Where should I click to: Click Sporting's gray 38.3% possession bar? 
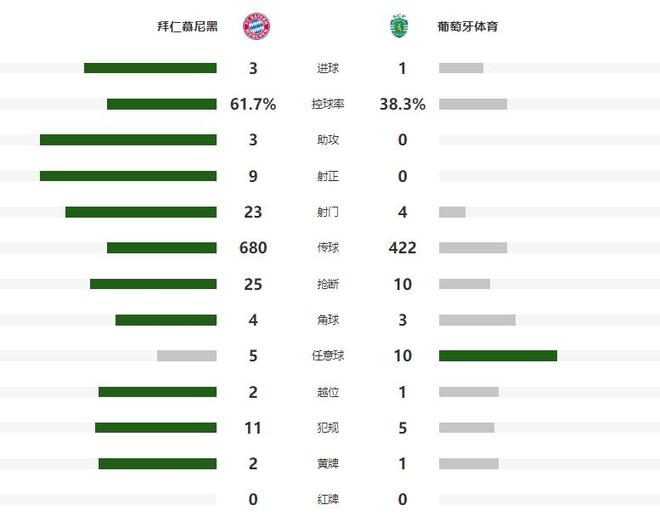pyautogui.click(x=473, y=104)
